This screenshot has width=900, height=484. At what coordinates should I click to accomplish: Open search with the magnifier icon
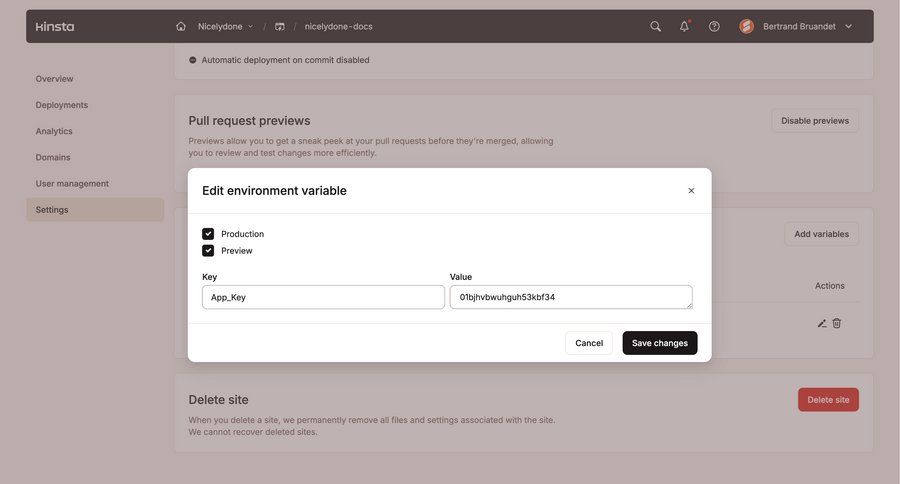click(655, 26)
